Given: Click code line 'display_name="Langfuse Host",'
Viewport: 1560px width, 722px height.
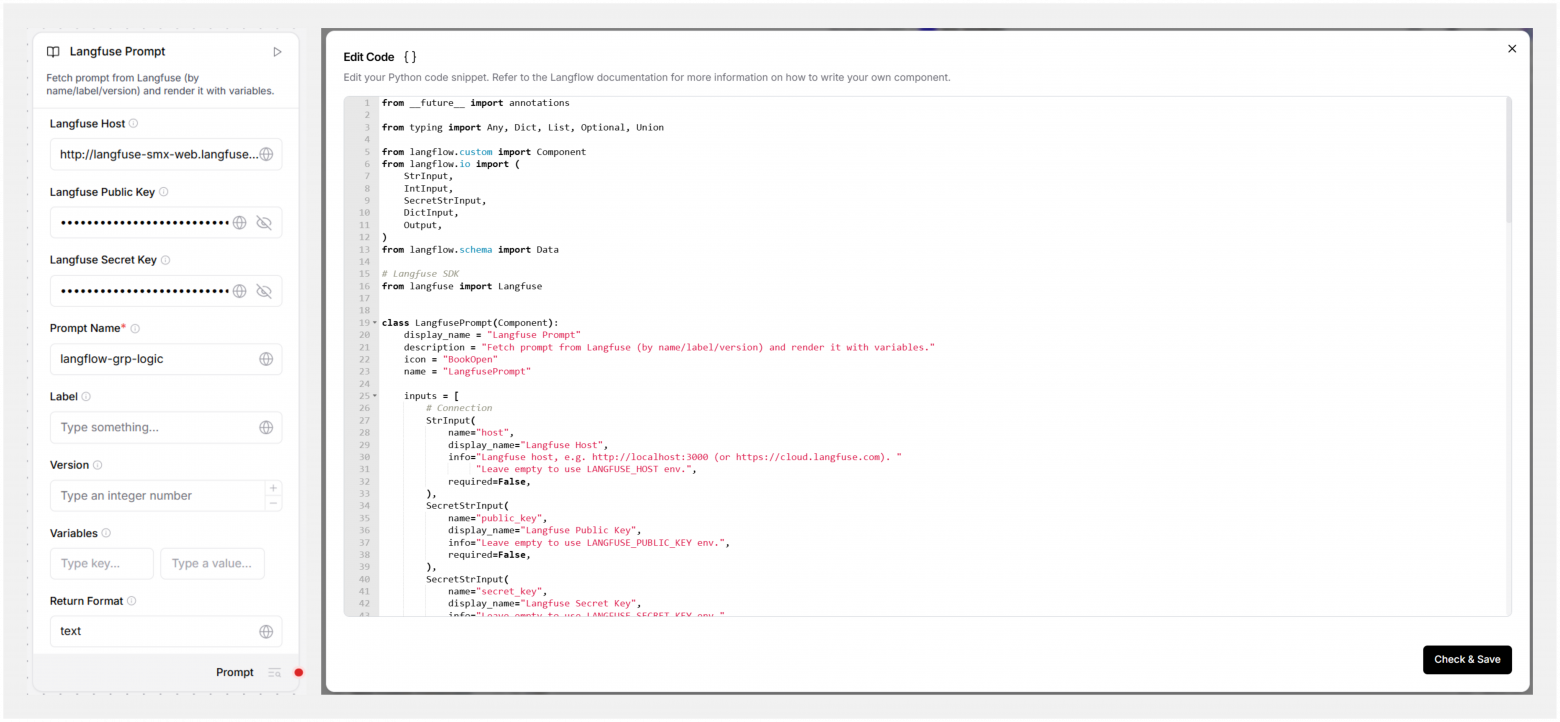Looking at the screenshot, I should point(528,445).
